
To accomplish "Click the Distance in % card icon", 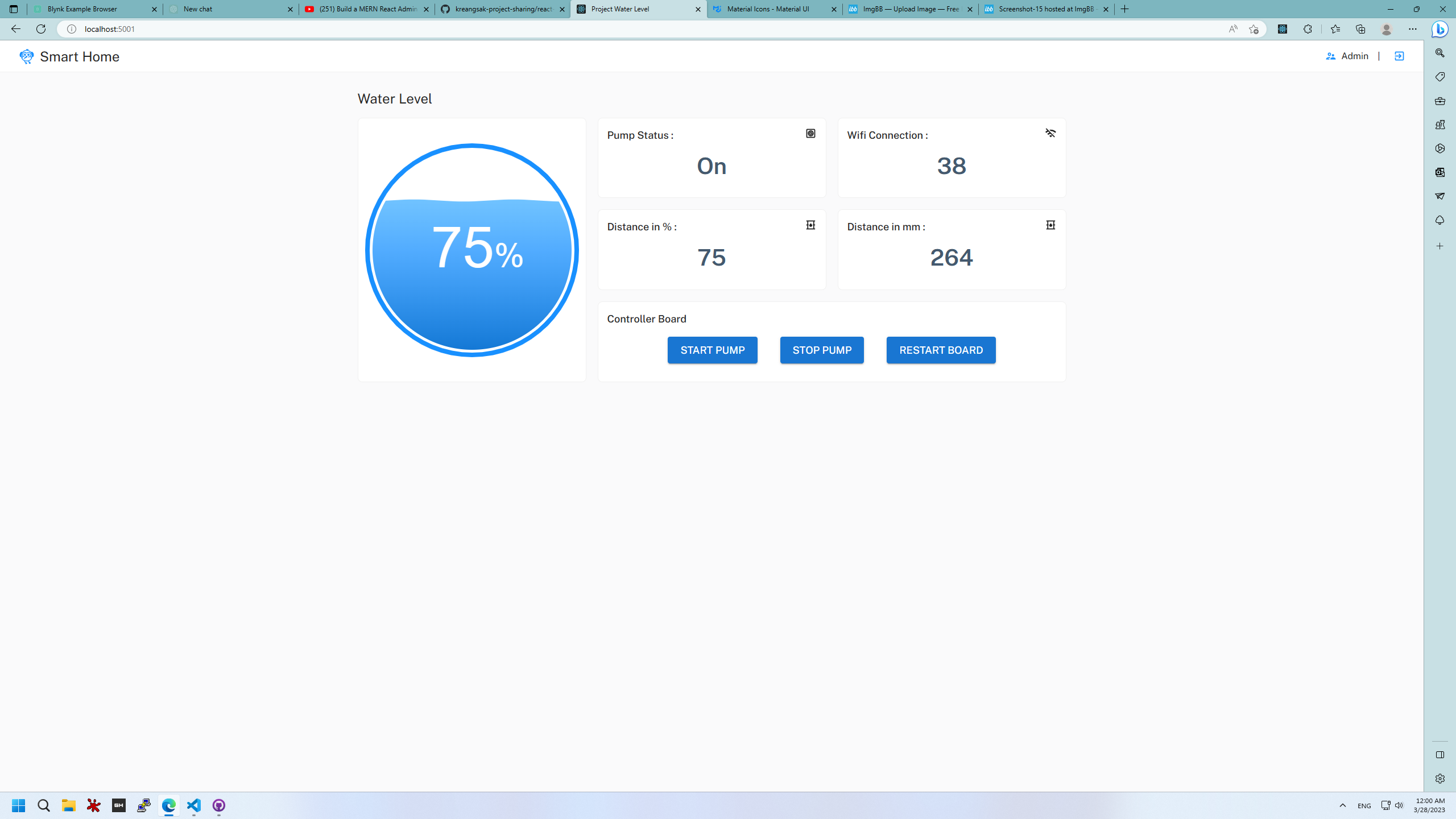I will tap(810, 225).
